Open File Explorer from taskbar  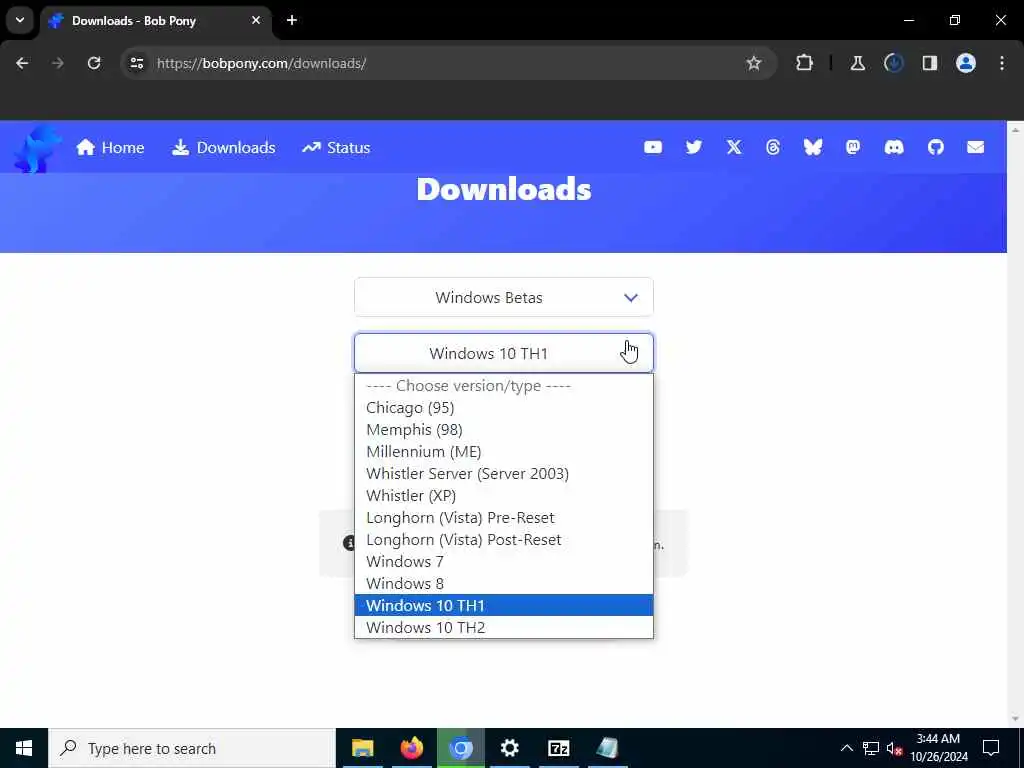(x=362, y=748)
